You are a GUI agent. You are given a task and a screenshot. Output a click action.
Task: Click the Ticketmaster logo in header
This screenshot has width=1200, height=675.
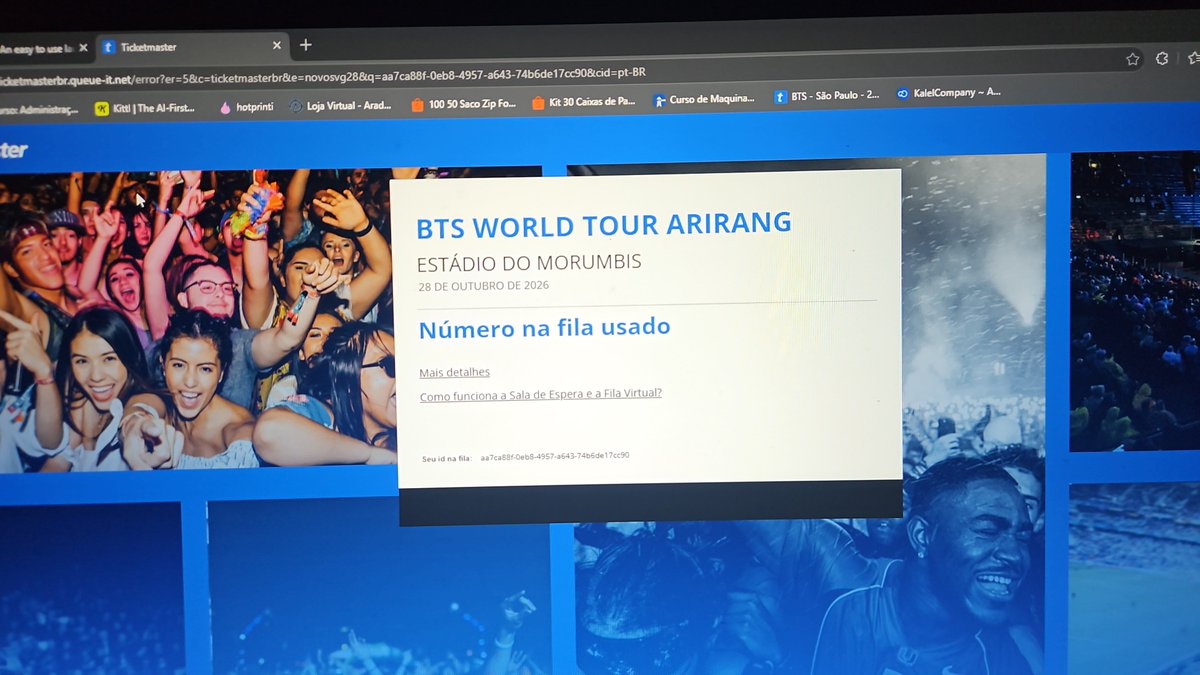(13, 151)
